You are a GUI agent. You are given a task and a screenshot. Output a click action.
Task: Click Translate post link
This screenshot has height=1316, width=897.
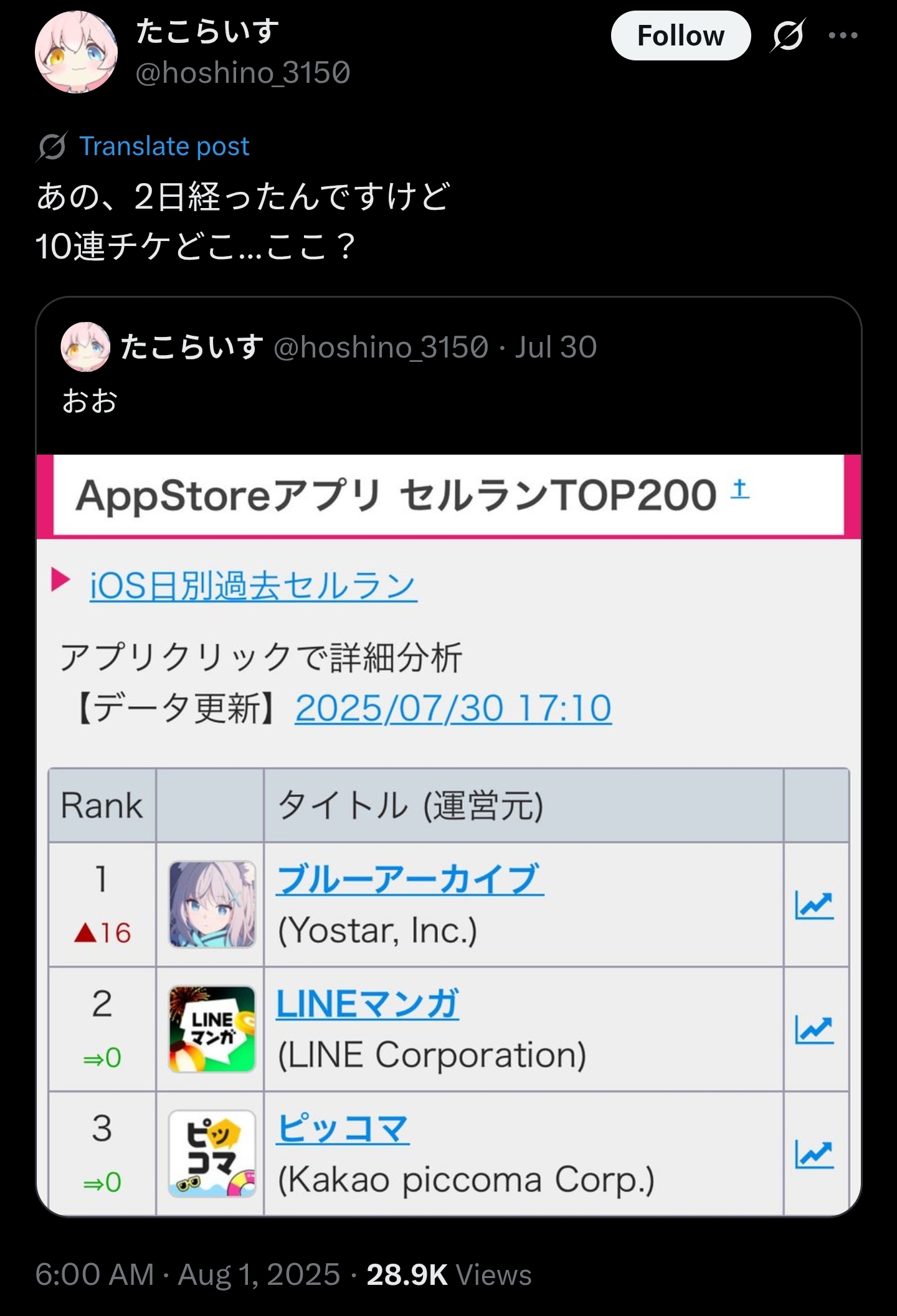coord(164,146)
